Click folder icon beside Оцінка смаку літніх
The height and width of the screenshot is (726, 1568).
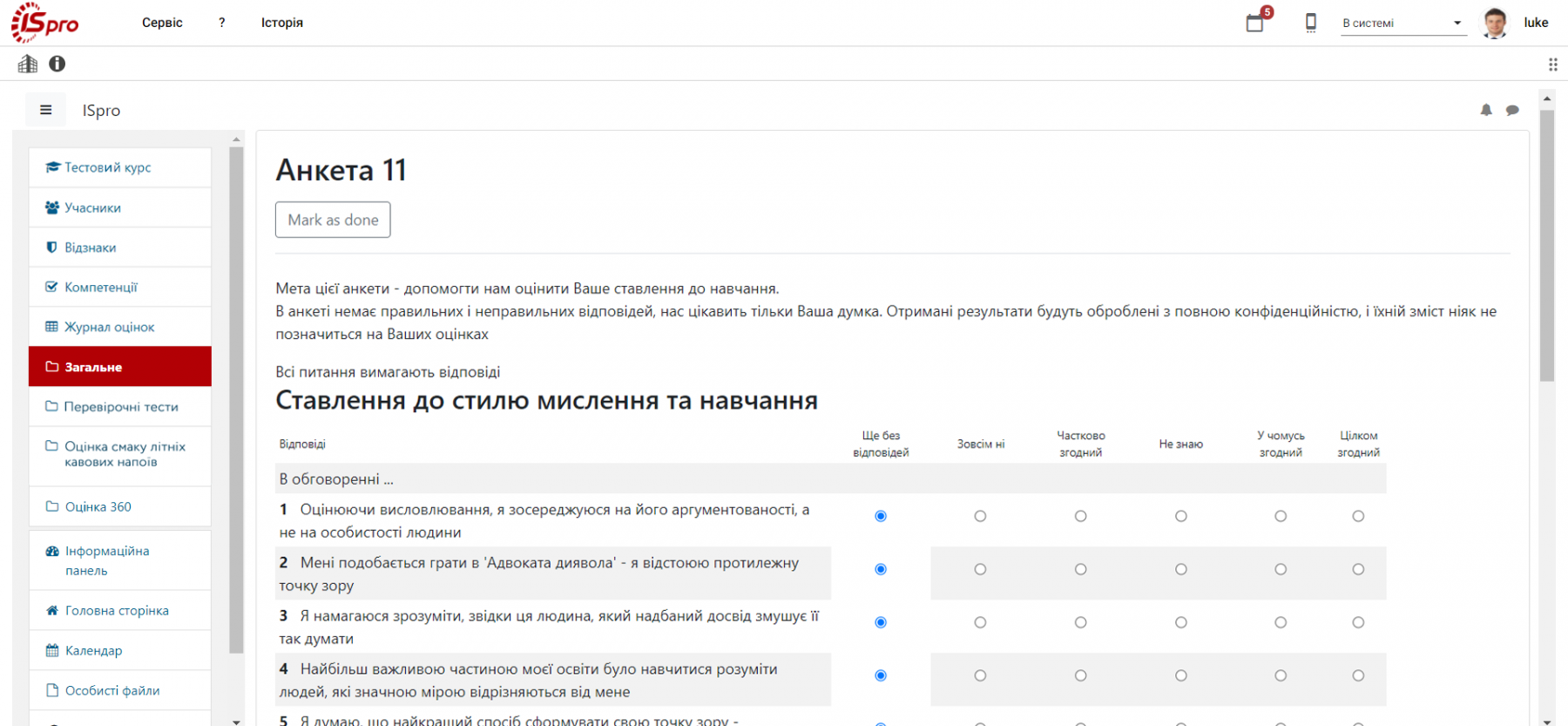[51, 446]
